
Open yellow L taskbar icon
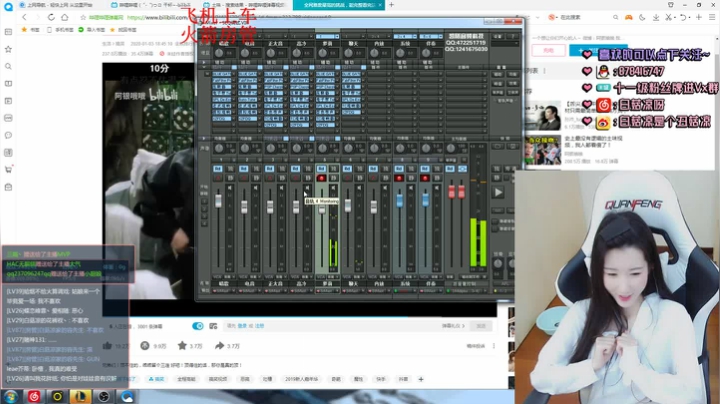point(80,396)
